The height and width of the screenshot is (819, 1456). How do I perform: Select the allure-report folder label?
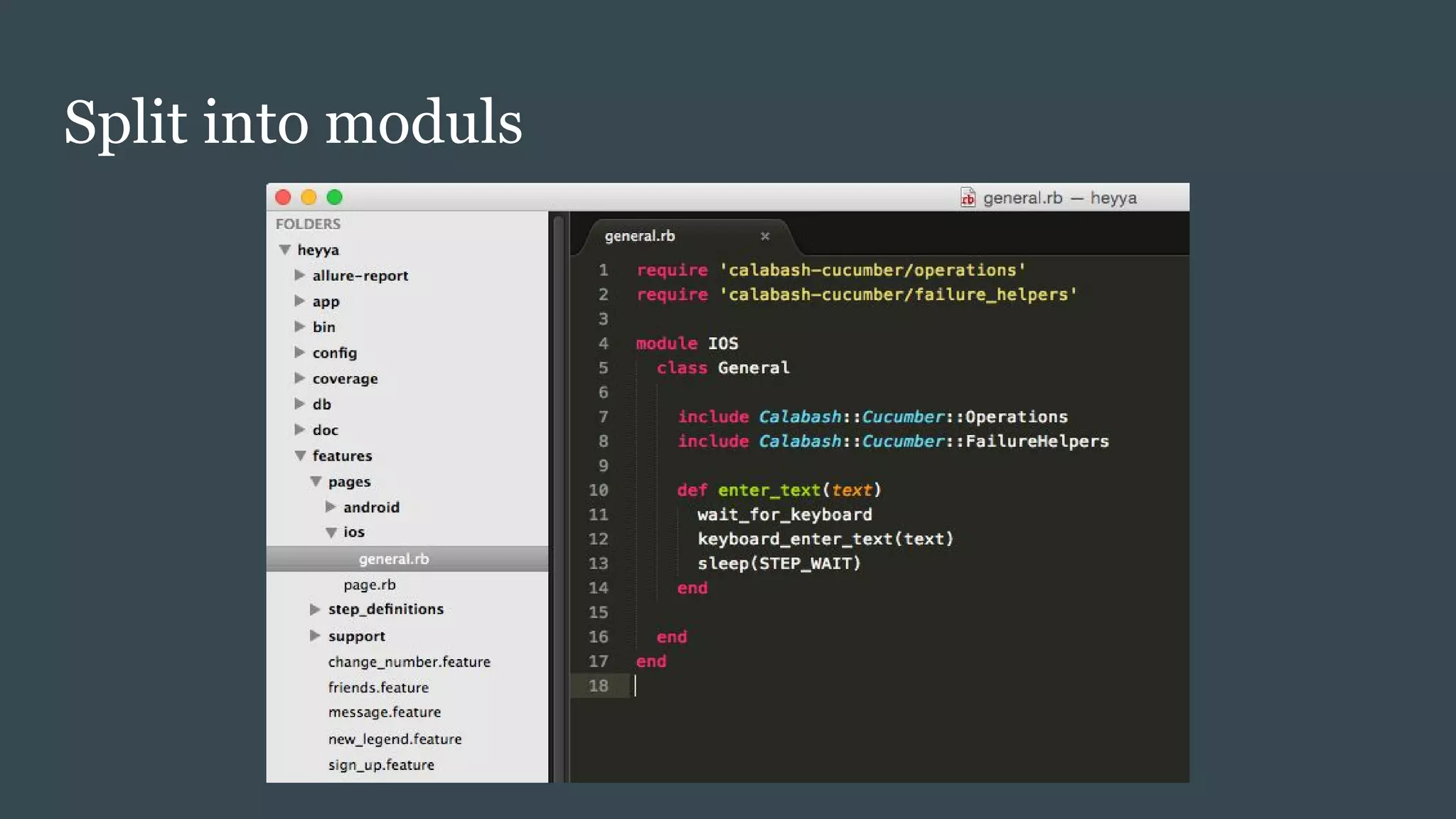360,276
